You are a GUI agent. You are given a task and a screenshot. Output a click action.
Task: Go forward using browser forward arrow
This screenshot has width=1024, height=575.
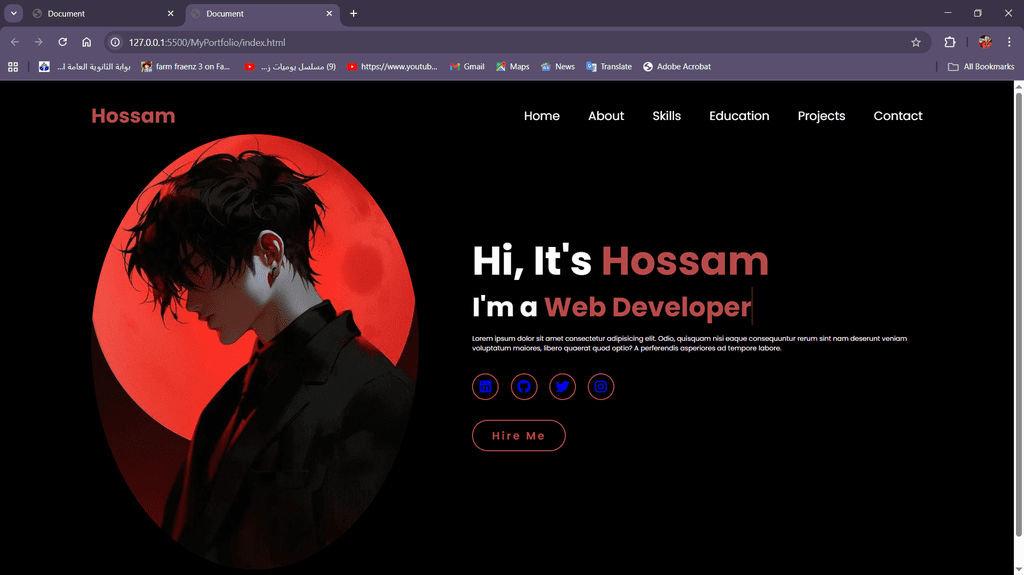click(39, 42)
